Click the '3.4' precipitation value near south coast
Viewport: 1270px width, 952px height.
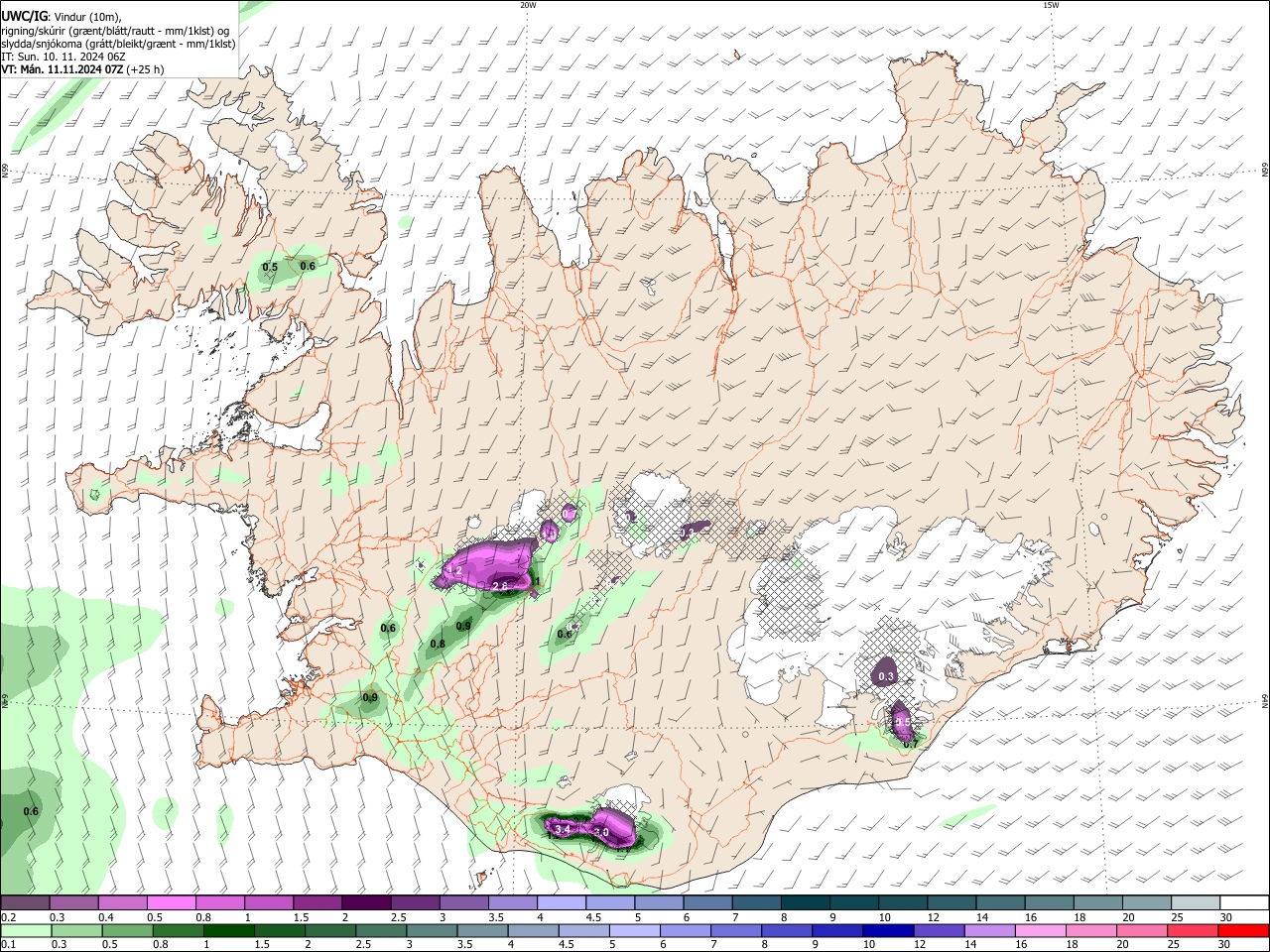563,829
